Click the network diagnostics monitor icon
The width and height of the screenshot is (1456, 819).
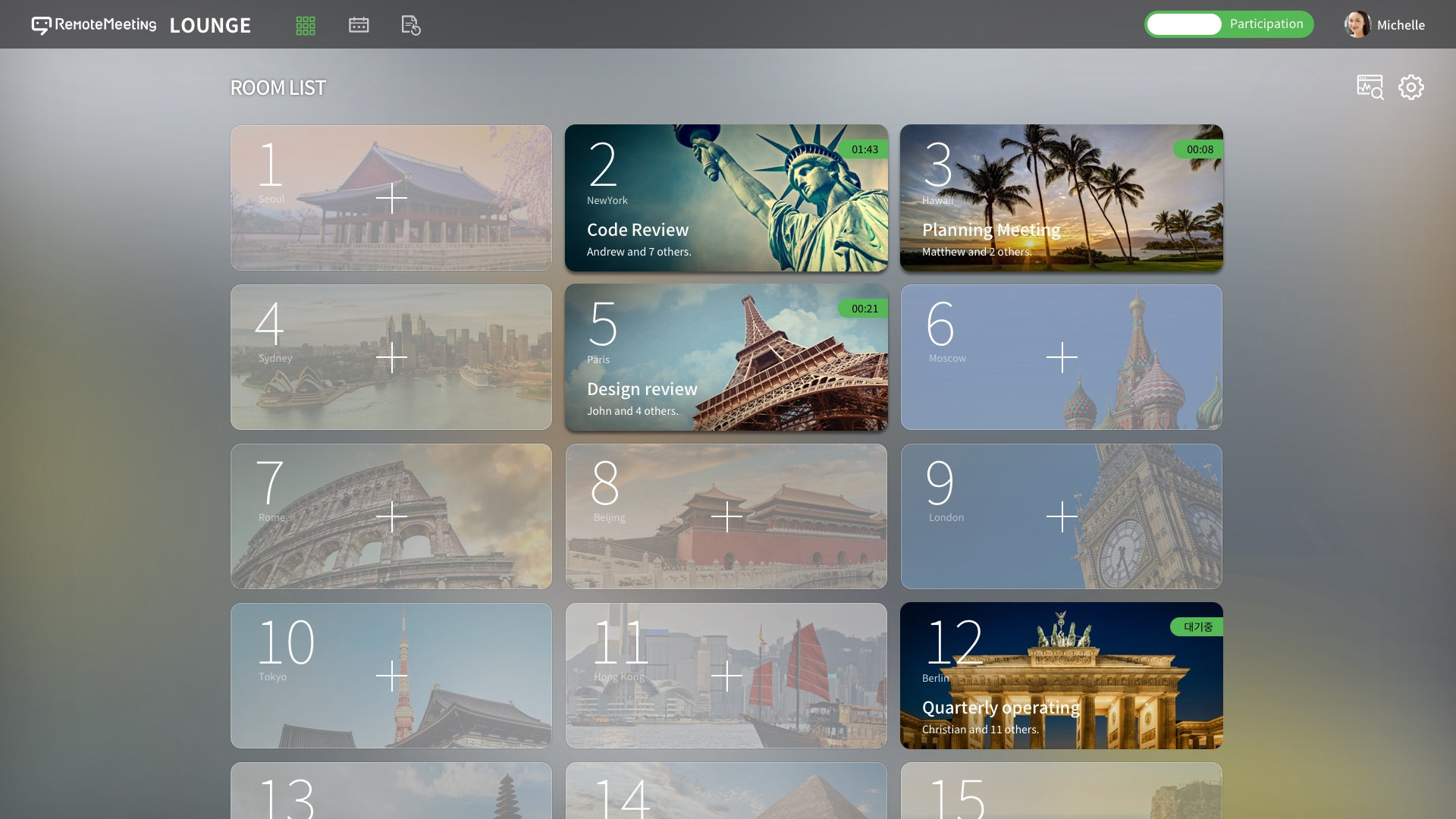point(1370,87)
